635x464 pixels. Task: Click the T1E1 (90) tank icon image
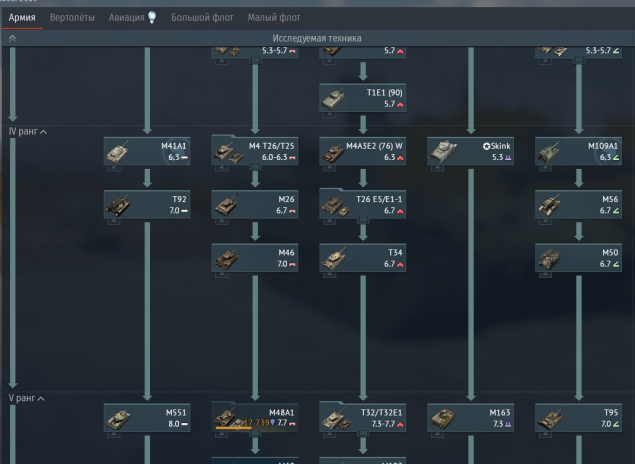tap(333, 99)
